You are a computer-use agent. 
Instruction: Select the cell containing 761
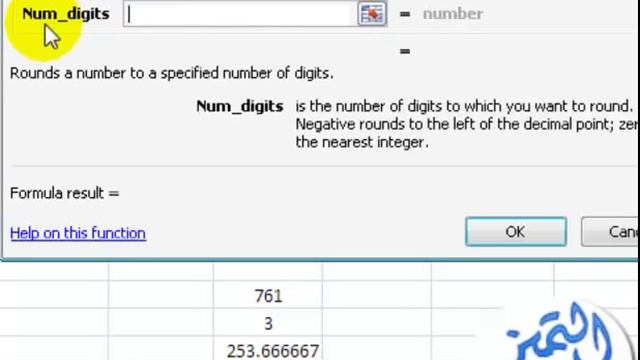point(268,295)
